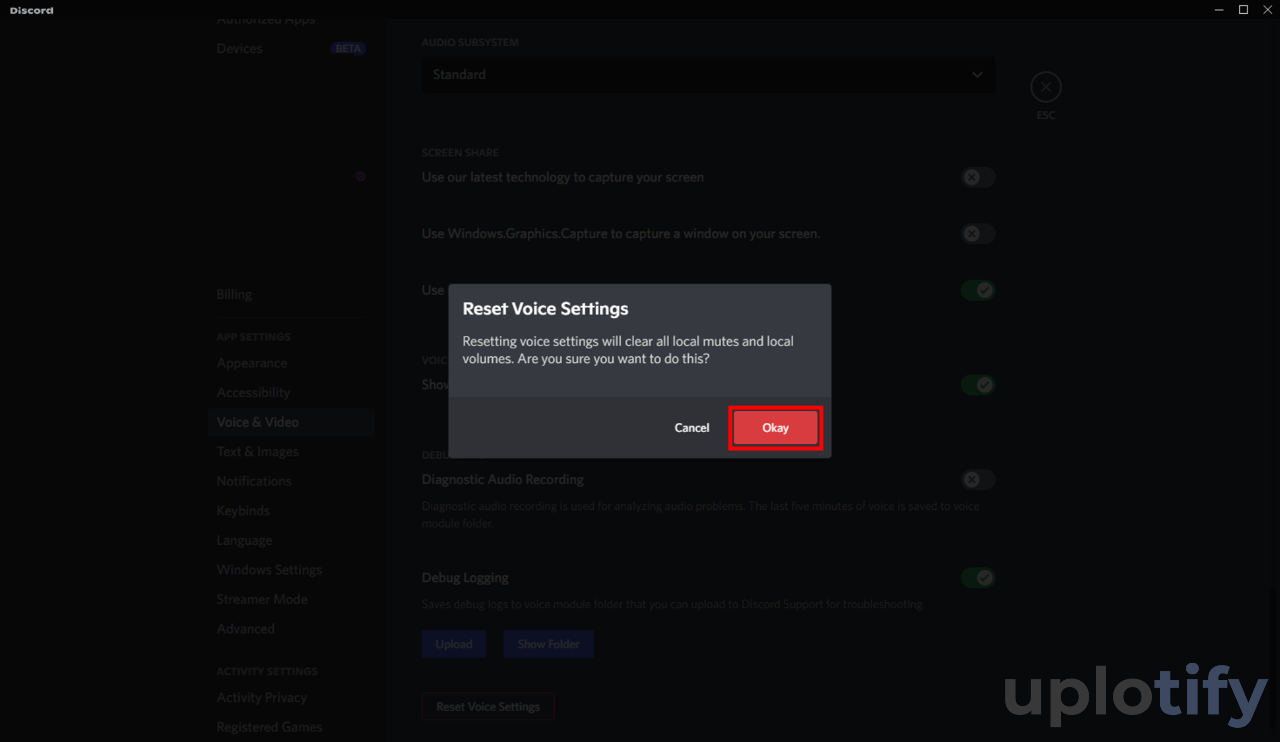
Task: Confirm reset with the Okay button
Action: point(775,428)
